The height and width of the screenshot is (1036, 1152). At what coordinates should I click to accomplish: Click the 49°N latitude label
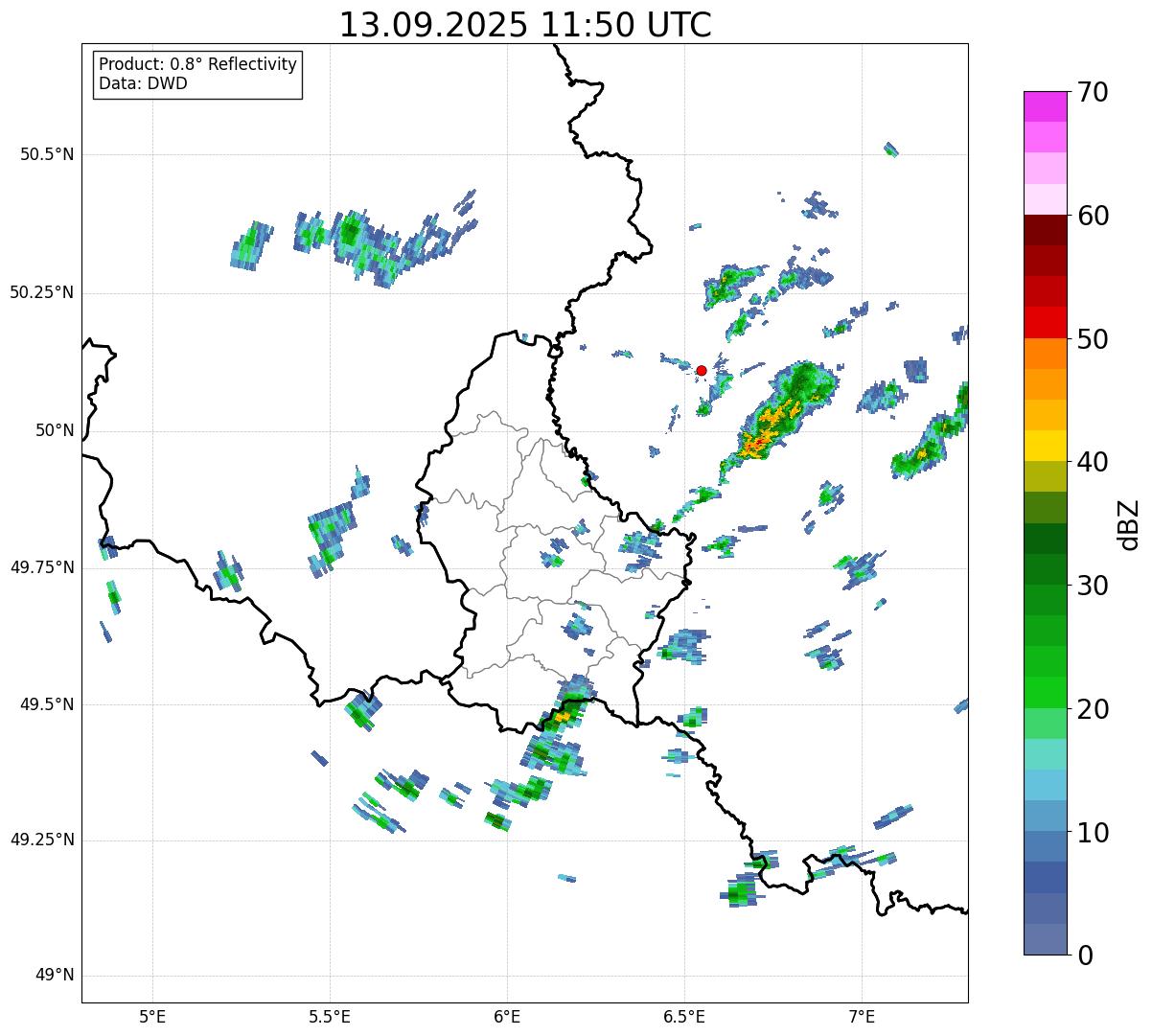(55, 976)
